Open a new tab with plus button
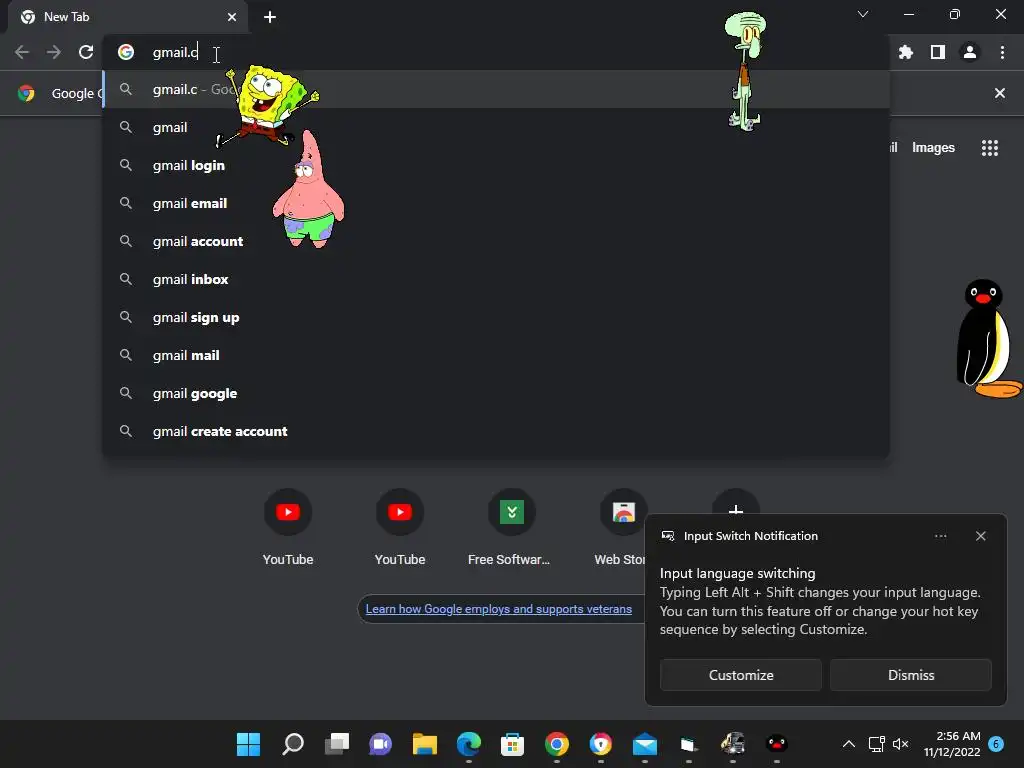1024x768 pixels. click(x=270, y=17)
